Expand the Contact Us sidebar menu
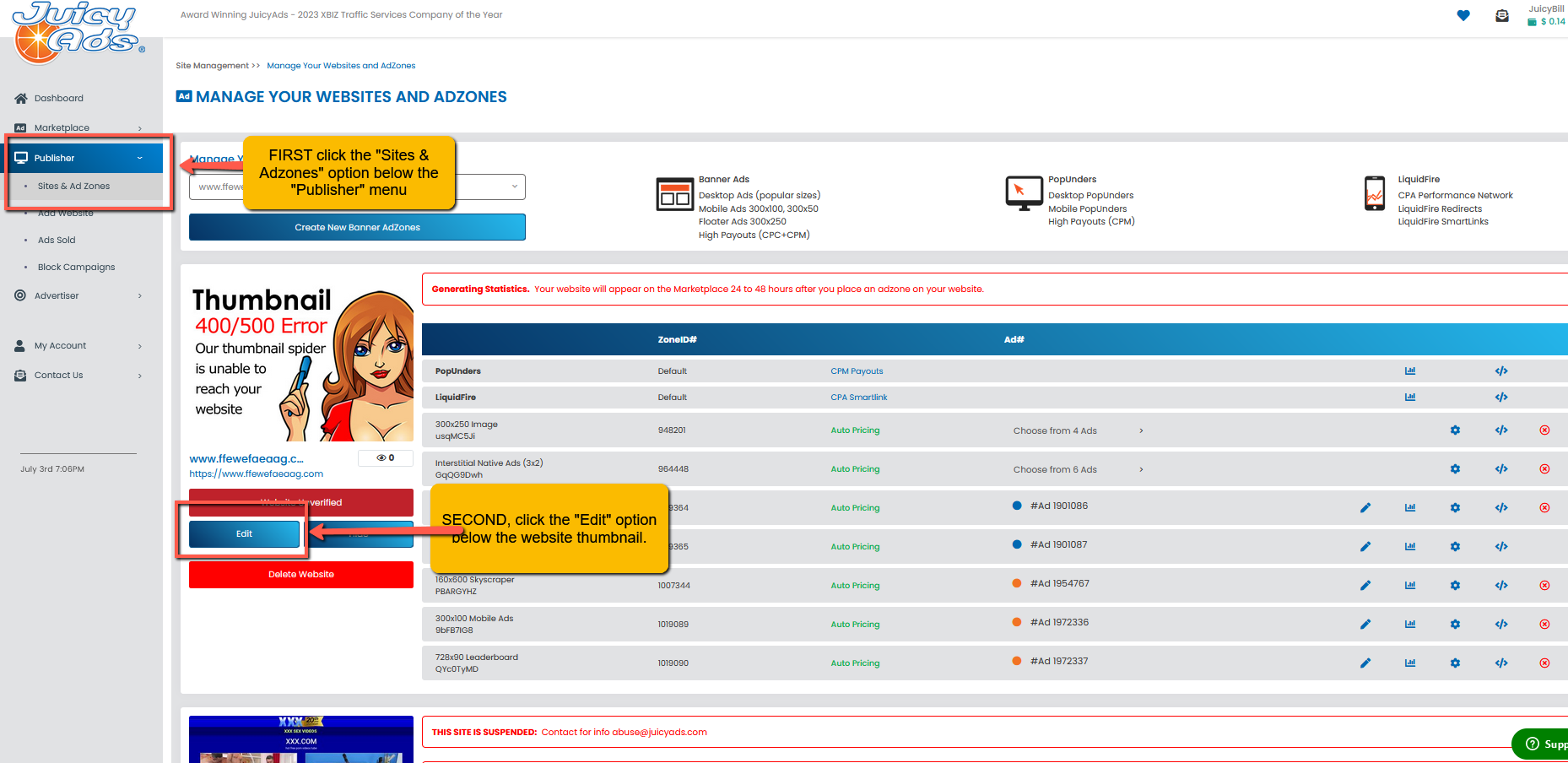This screenshot has height=763, width=1568. 78,376
